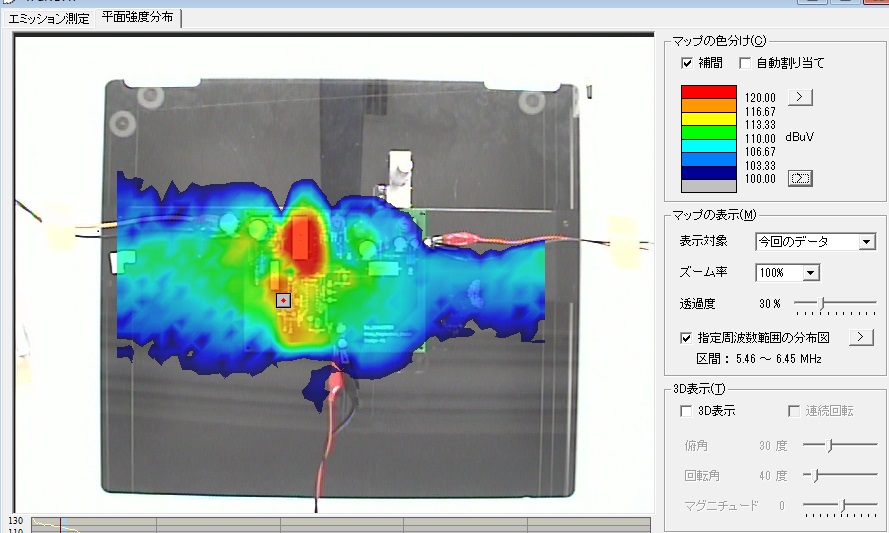The image size is (889, 533).
Task: Select the yellow legend color band
Action: [x=708, y=116]
